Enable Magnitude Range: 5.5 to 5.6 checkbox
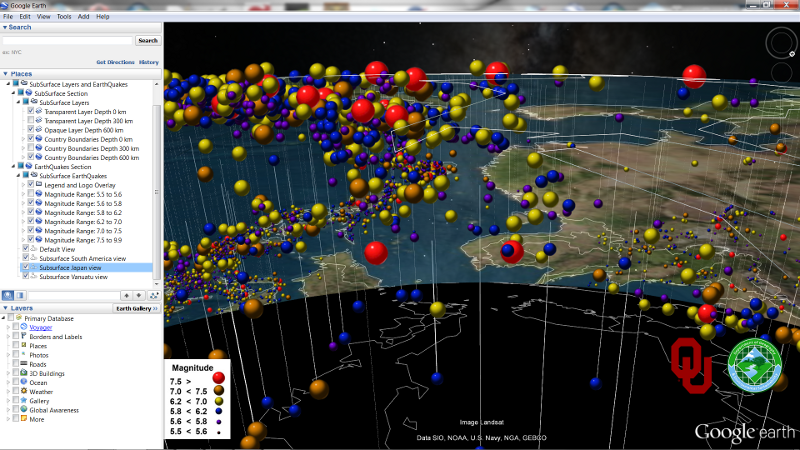800x450 pixels. coord(31,194)
